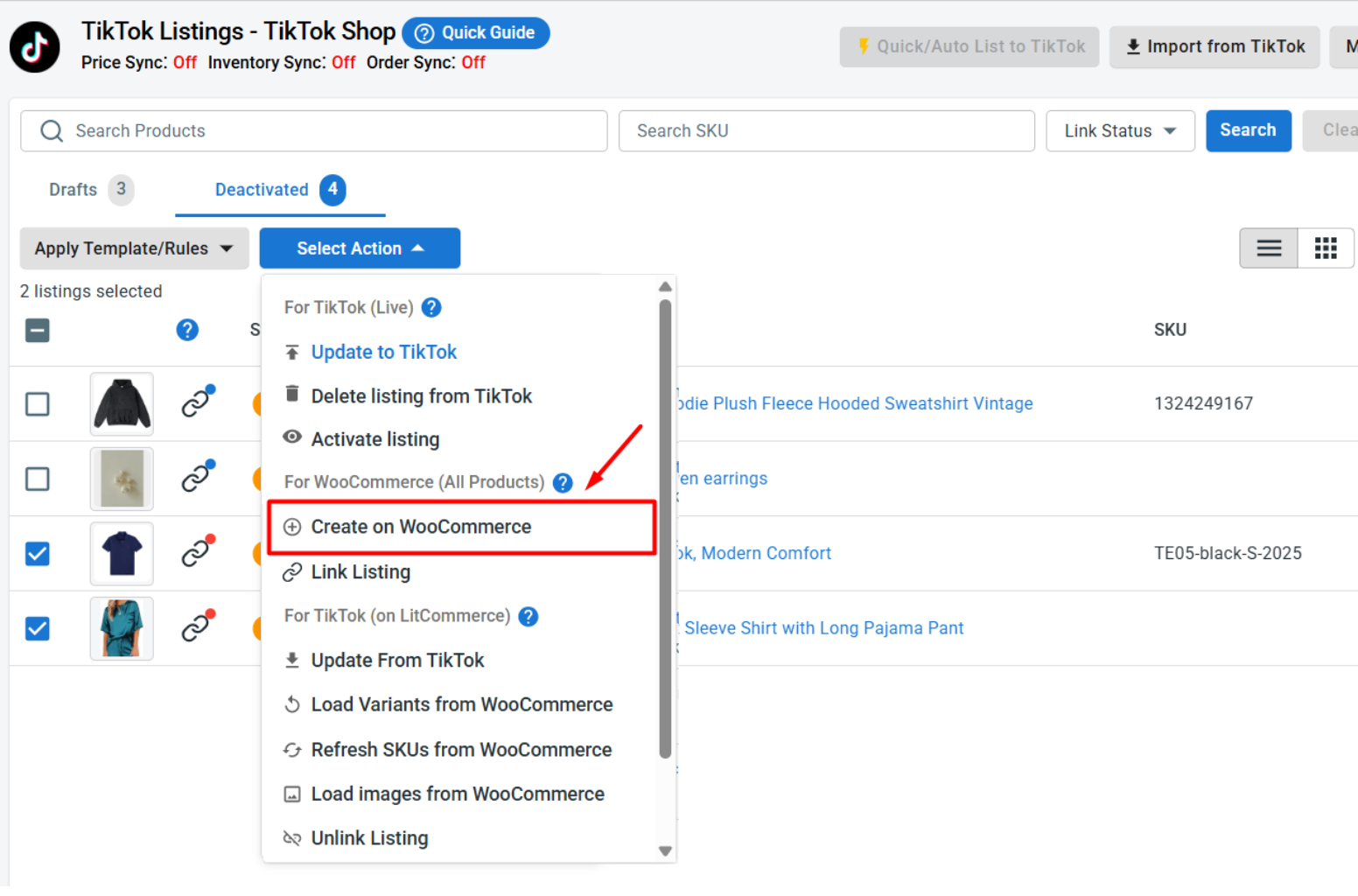Switch to the Deactivated tab
This screenshot has width=1358, height=896.
pyautogui.click(x=280, y=190)
